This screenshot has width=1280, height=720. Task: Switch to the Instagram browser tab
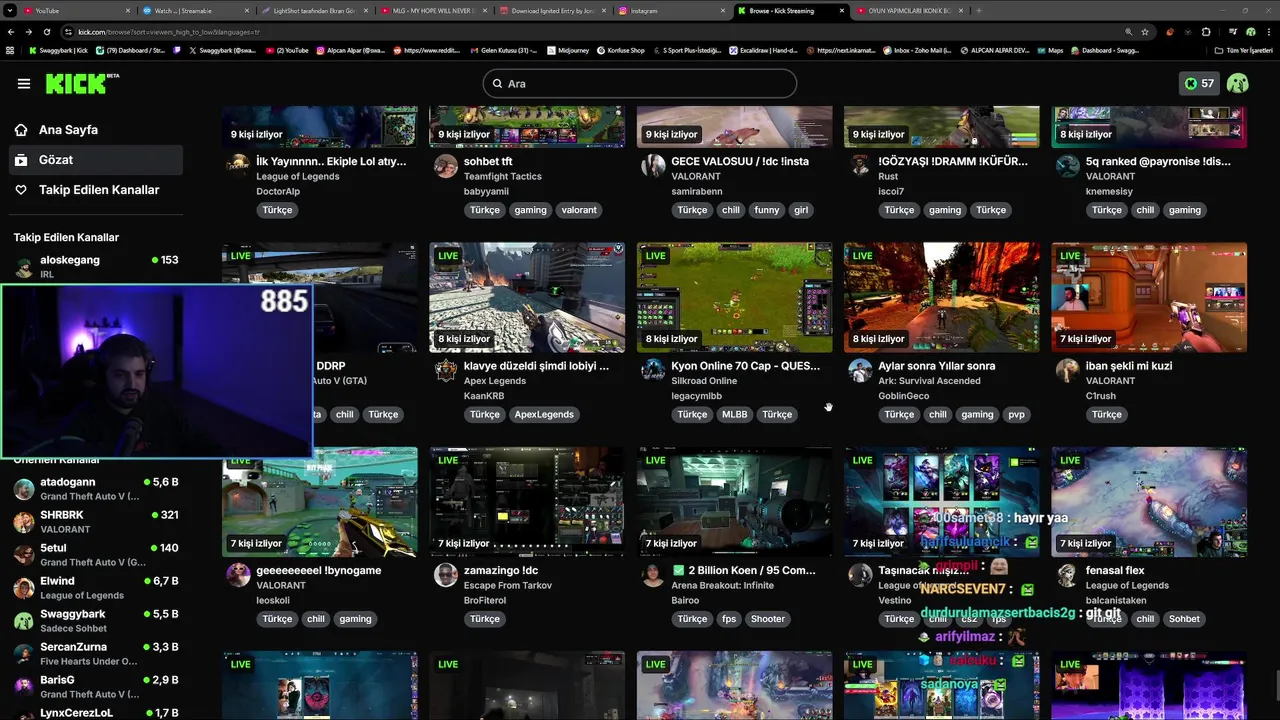(670, 10)
